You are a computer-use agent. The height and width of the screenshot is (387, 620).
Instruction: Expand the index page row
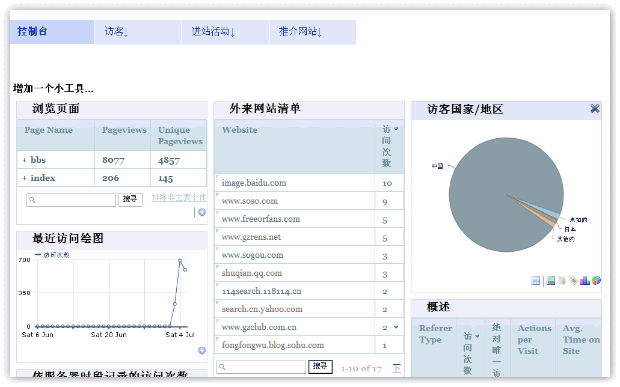(25, 178)
